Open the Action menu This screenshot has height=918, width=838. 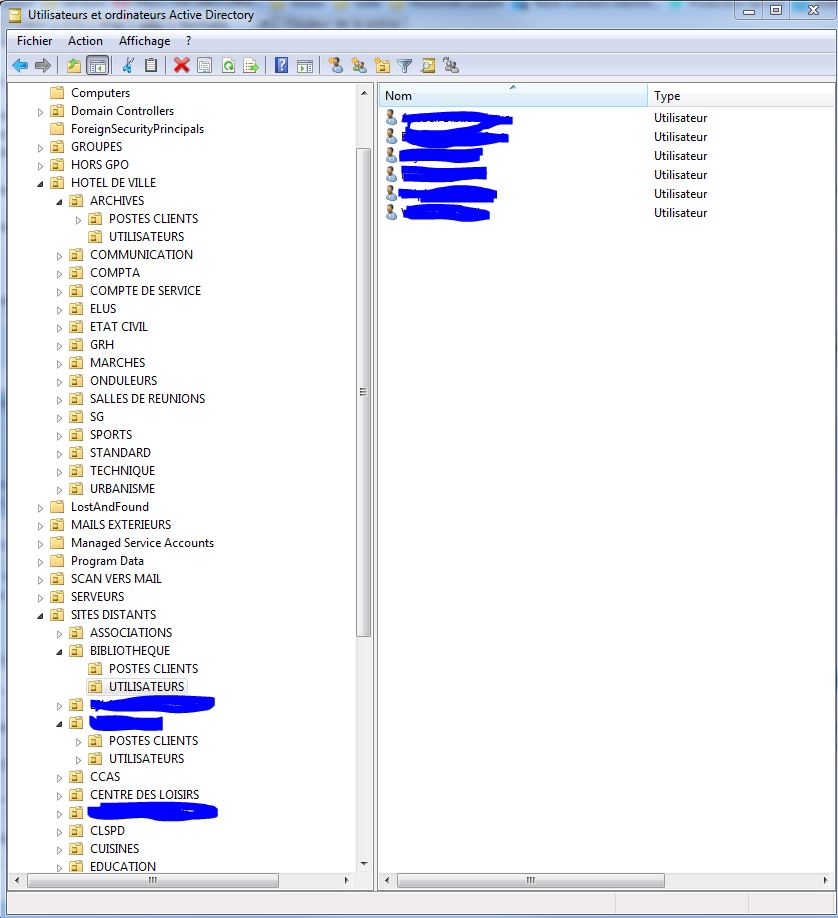click(85, 41)
